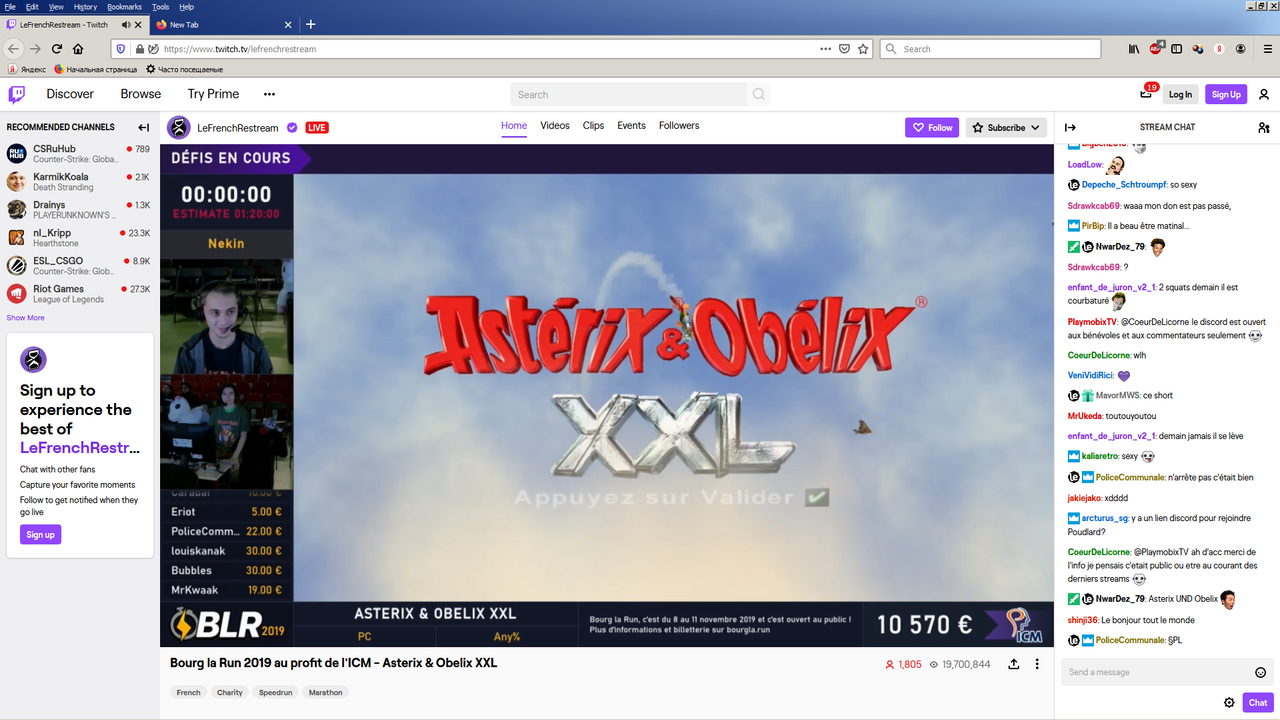This screenshot has height=720, width=1280.
Task: Click the Log In button
Action: 1180,94
